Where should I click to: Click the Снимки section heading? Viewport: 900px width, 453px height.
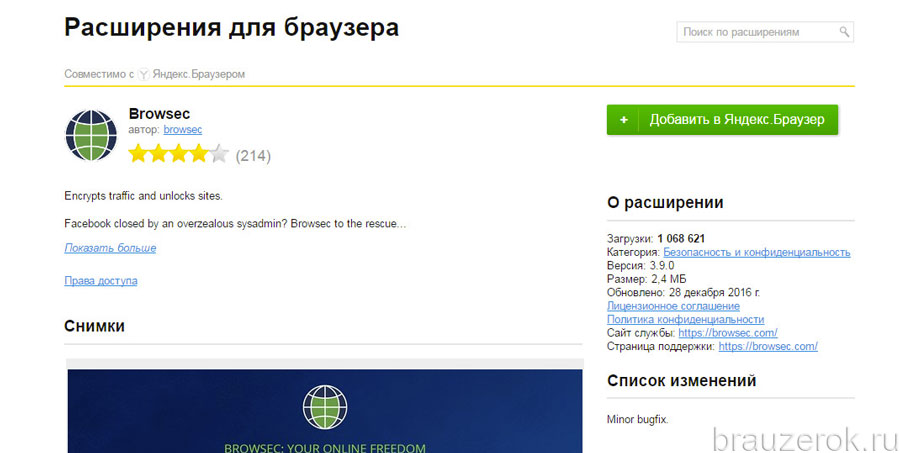[x=94, y=326]
